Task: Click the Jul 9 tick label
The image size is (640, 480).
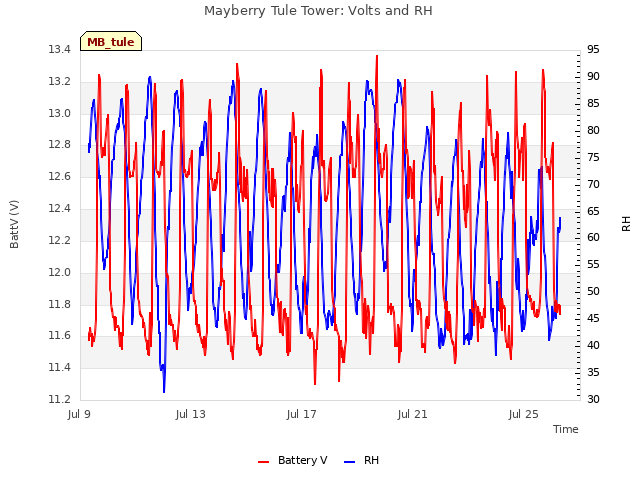Action: [79, 414]
